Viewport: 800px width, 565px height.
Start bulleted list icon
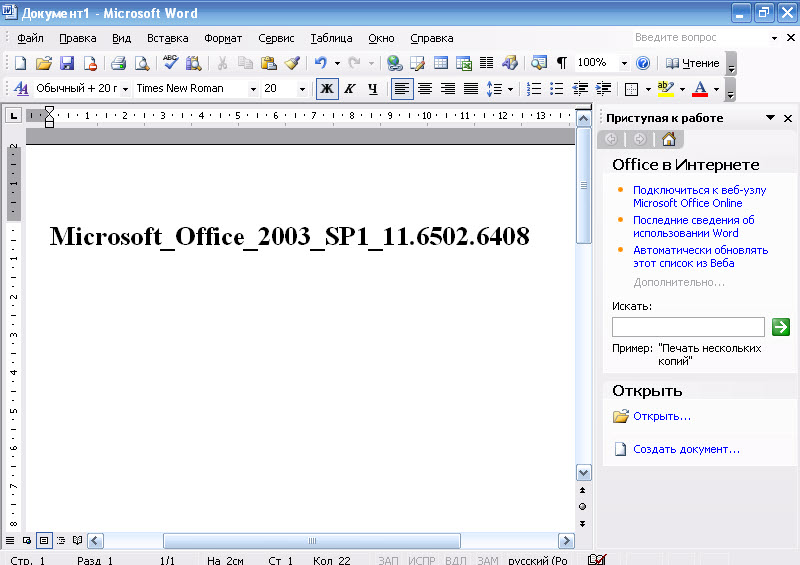[x=557, y=89]
